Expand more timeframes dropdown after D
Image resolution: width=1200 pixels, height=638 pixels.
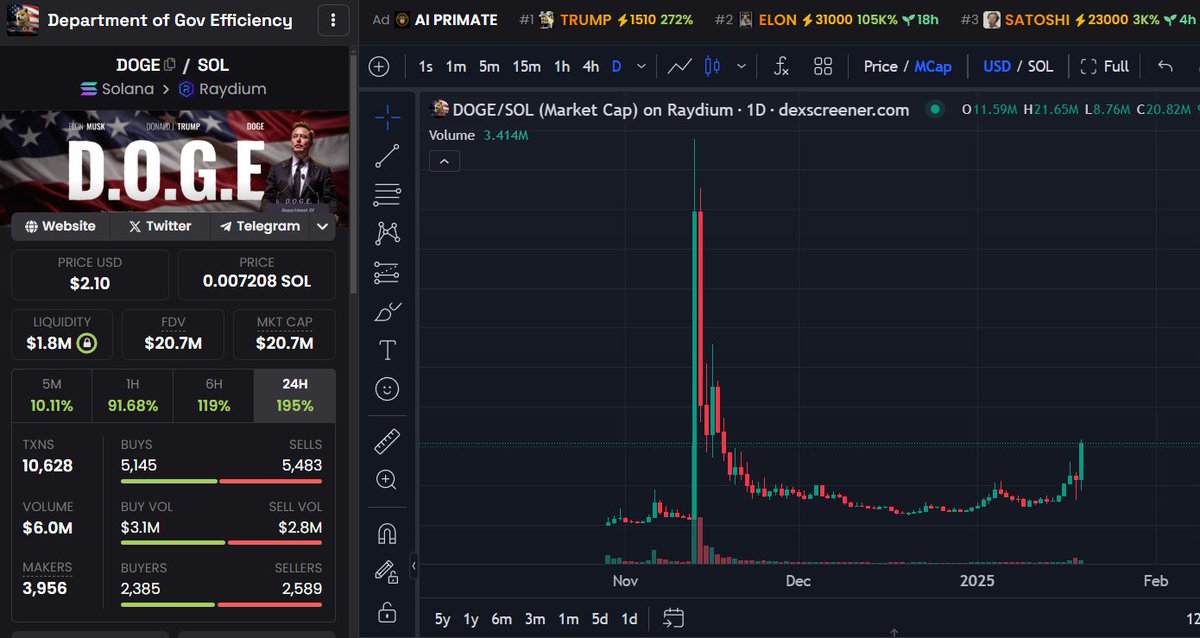pyautogui.click(x=641, y=66)
